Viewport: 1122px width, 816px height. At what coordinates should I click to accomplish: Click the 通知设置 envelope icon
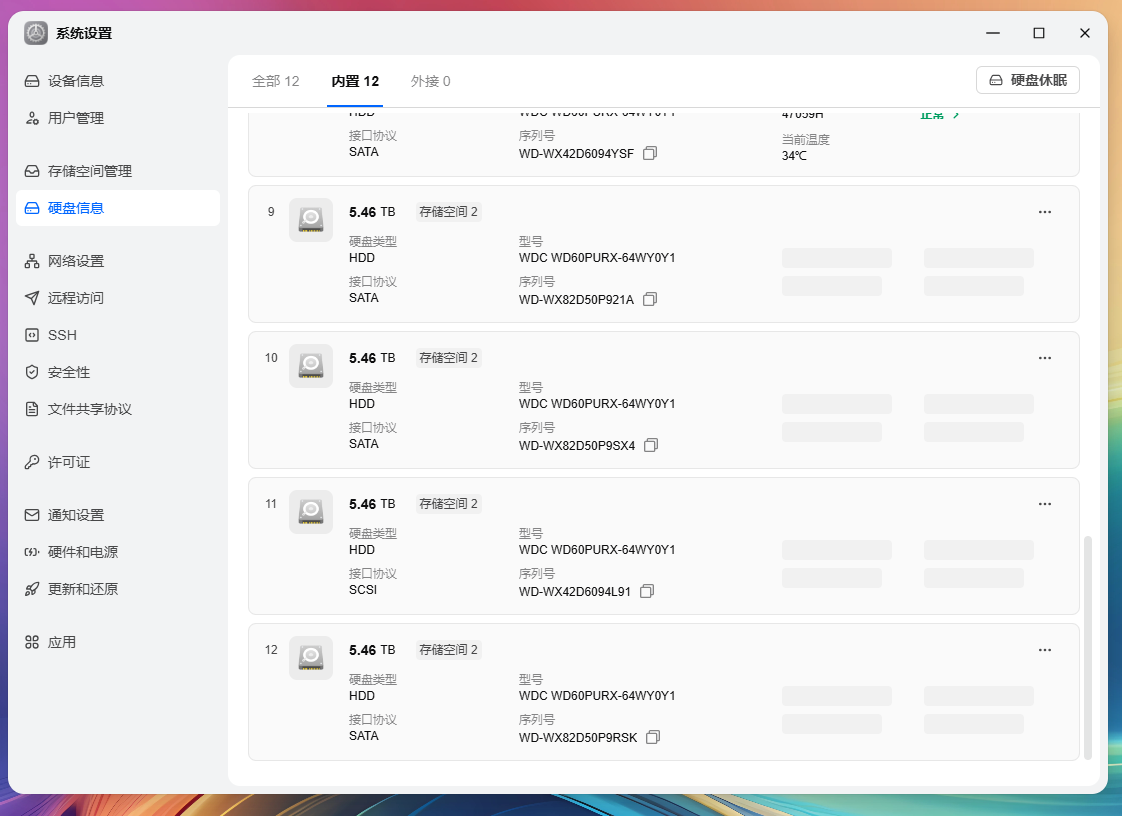point(31,515)
